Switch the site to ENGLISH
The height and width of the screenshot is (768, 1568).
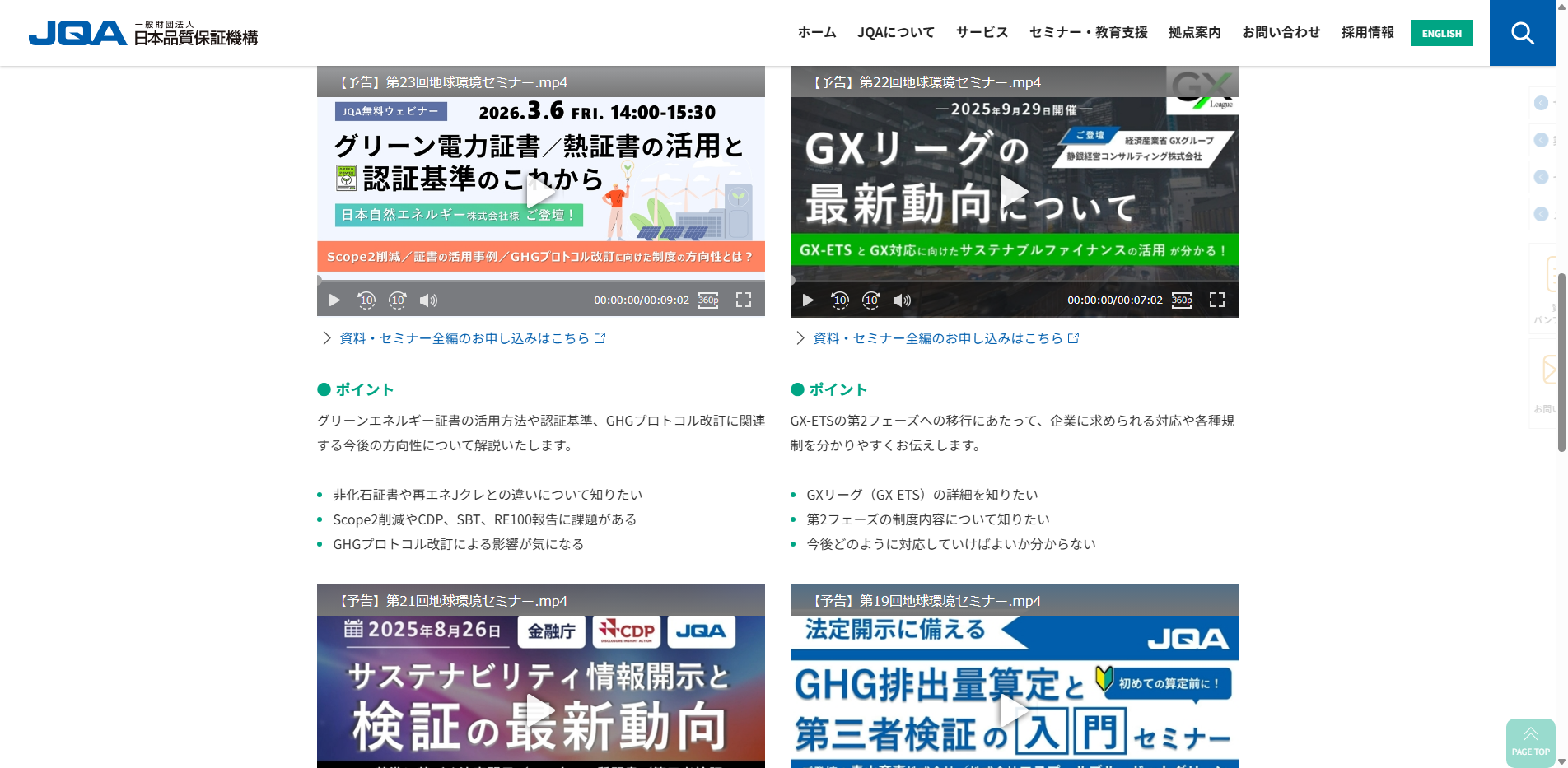1441,33
